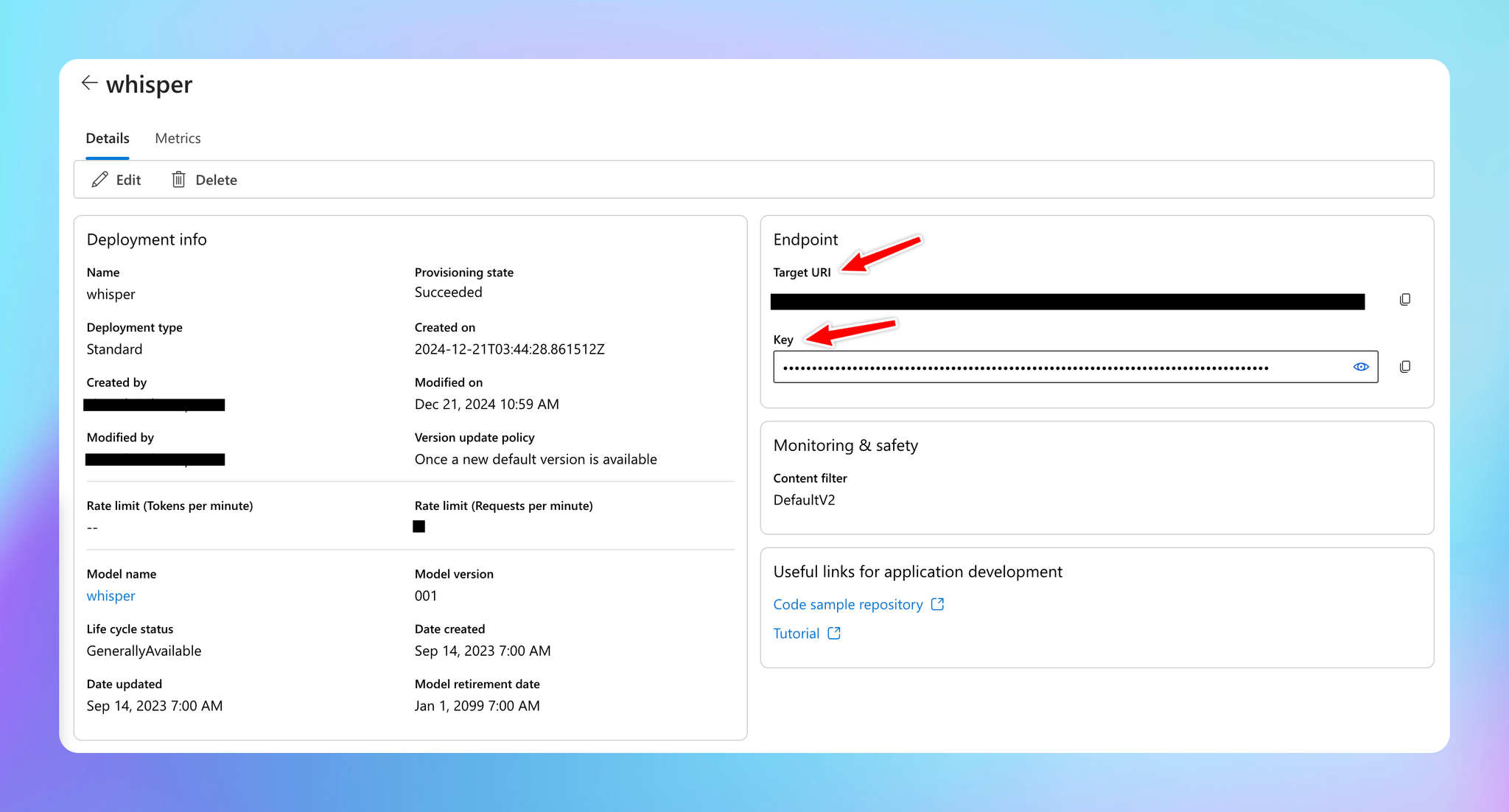This screenshot has height=812, width=1509.
Task: Click the 'Target URI' label
Action: 802,273
